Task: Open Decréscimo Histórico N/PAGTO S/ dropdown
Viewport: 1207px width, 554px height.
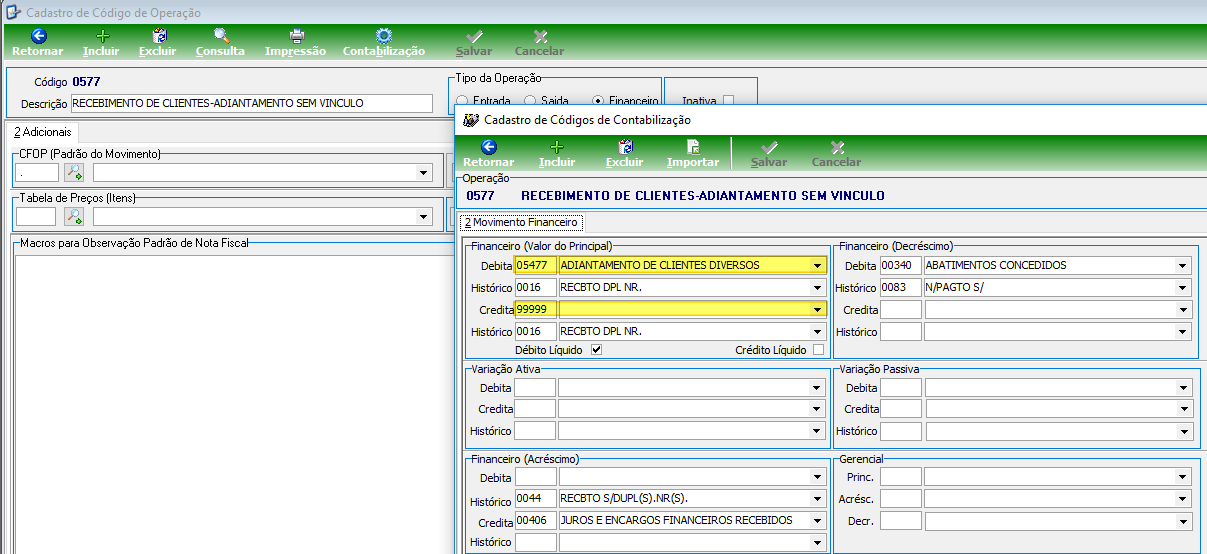Action: (1183, 288)
